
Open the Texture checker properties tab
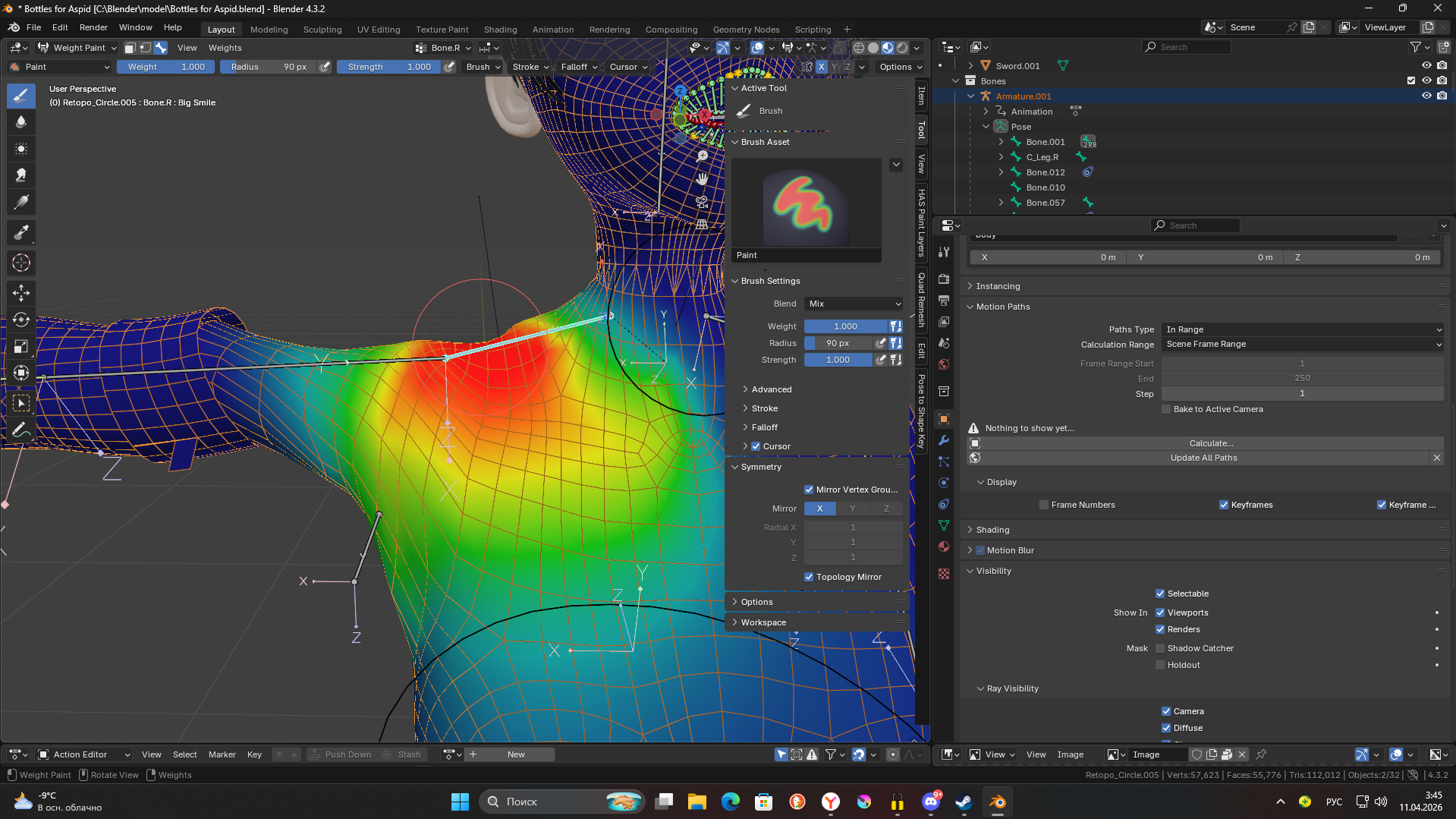pos(944,574)
